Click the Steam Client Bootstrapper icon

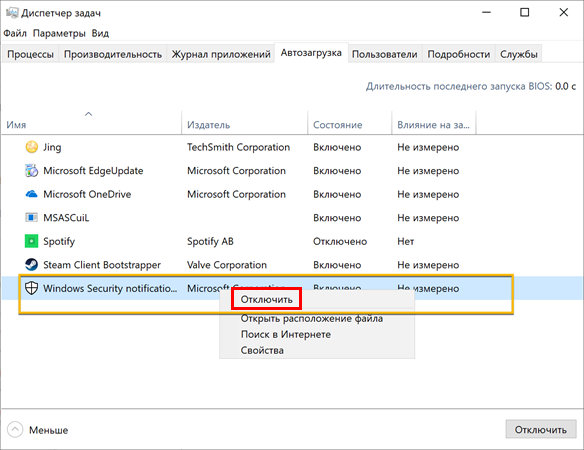pos(32,264)
